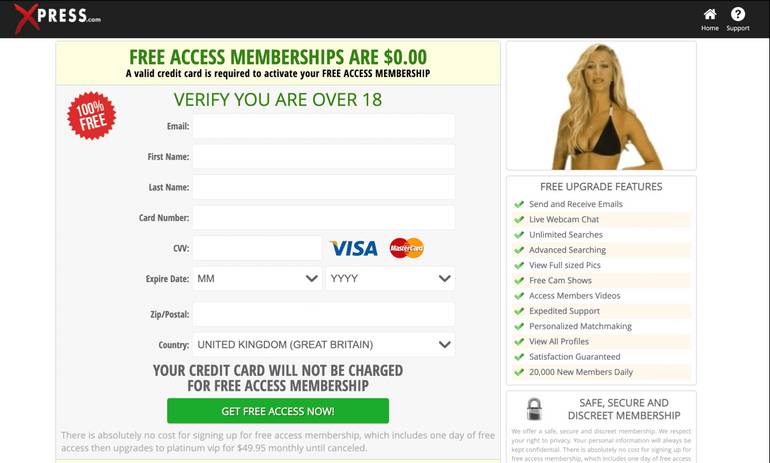Open the YYYY expiry year dropdown
Screen dimensions: 770x463
point(390,278)
